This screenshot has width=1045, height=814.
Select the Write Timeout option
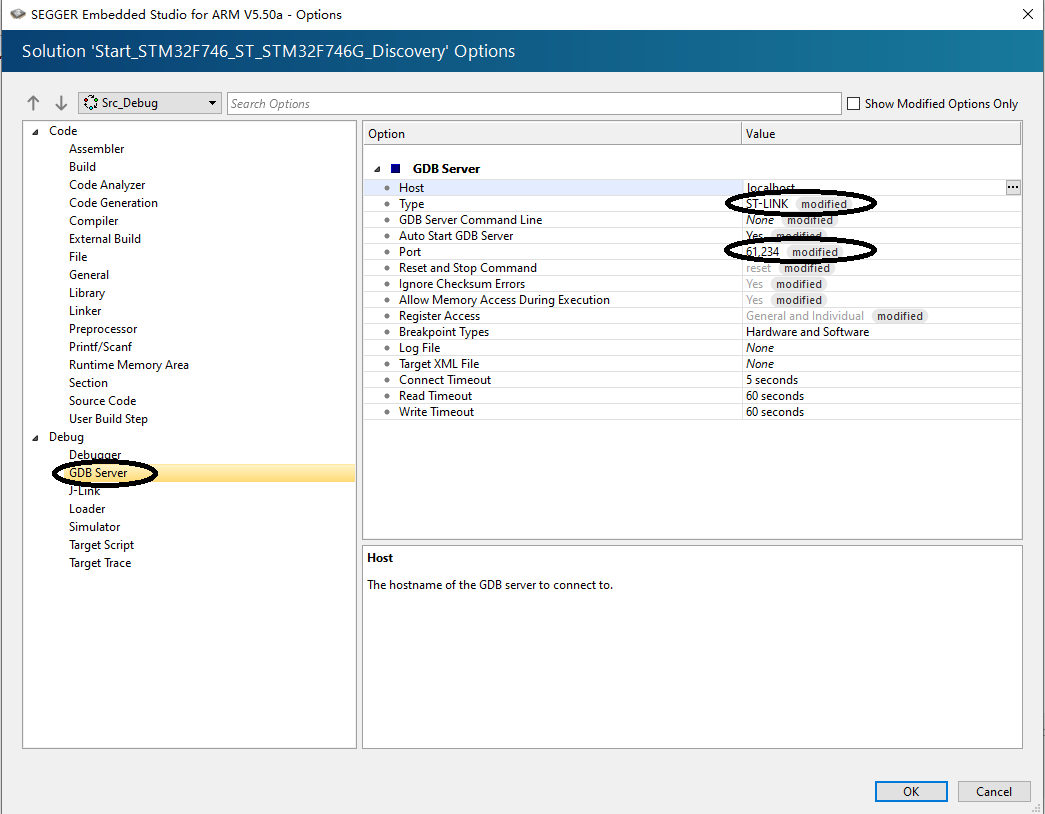click(x=692, y=411)
